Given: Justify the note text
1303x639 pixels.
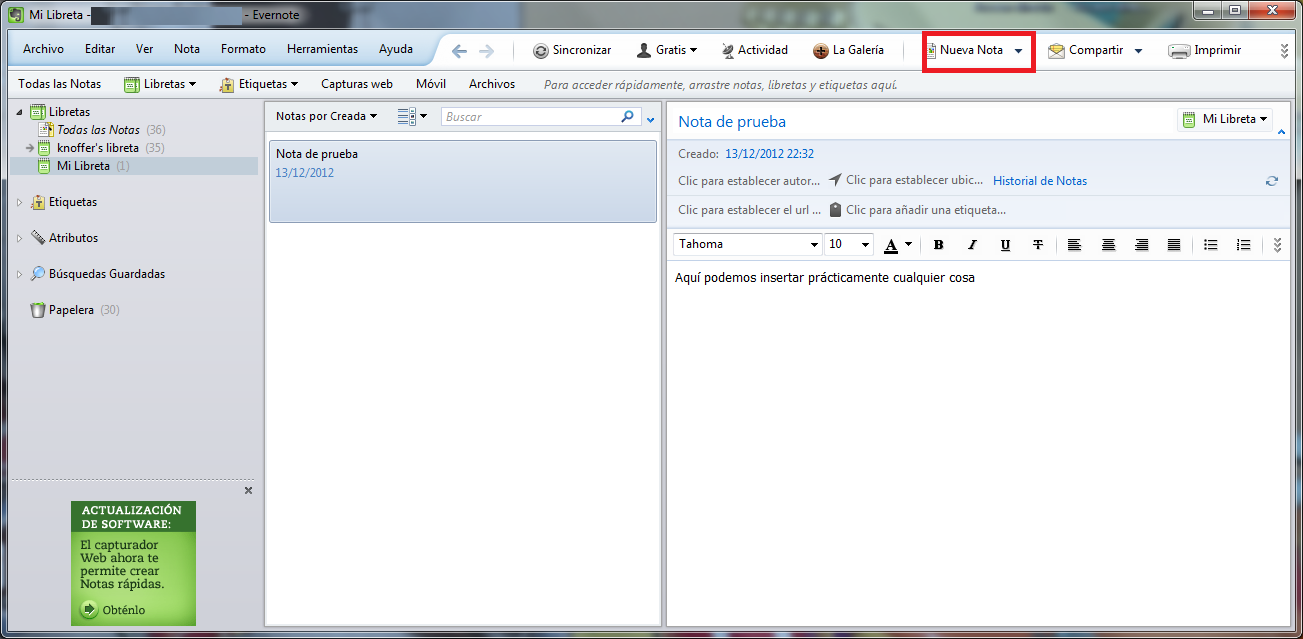Looking at the screenshot, I should pyautogui.click(x=1174, y=245).
